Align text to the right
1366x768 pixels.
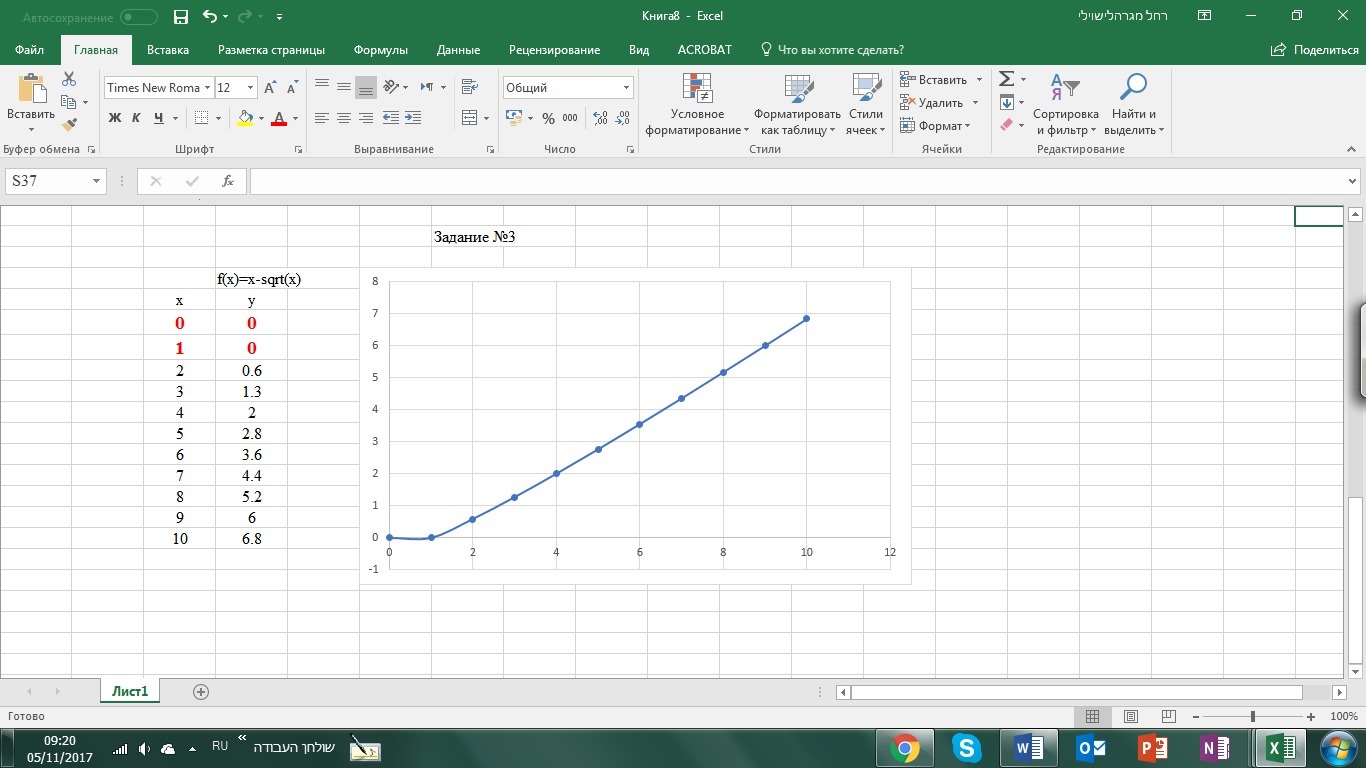click(x=366, y=118)
